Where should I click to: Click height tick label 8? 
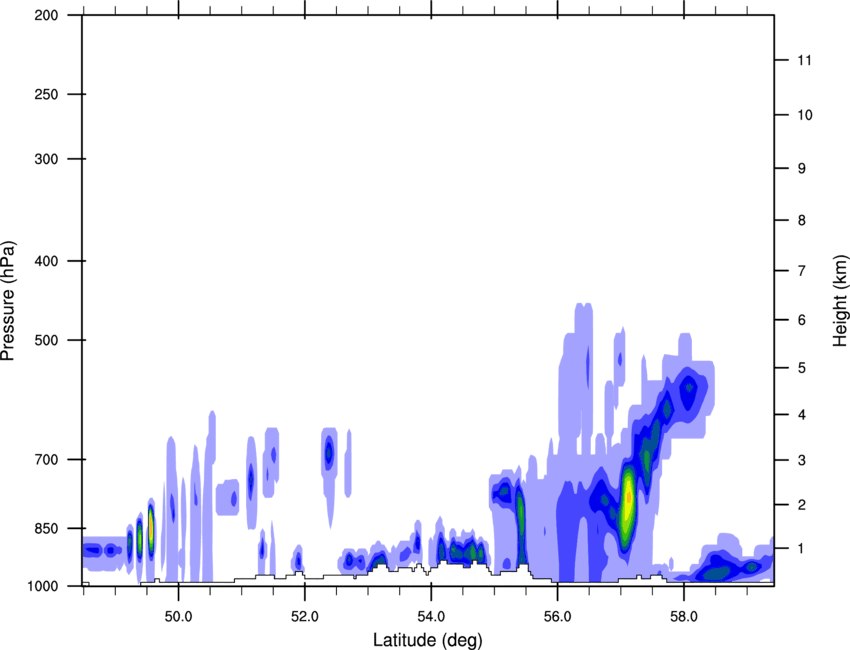801,220
